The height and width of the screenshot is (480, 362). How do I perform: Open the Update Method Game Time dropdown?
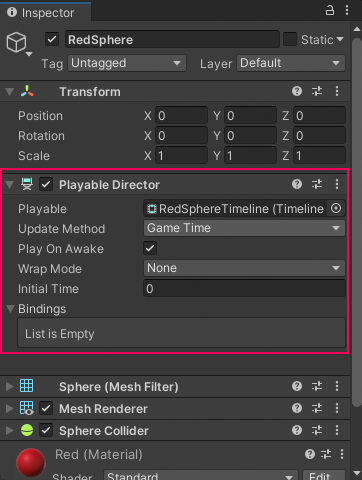244,228
